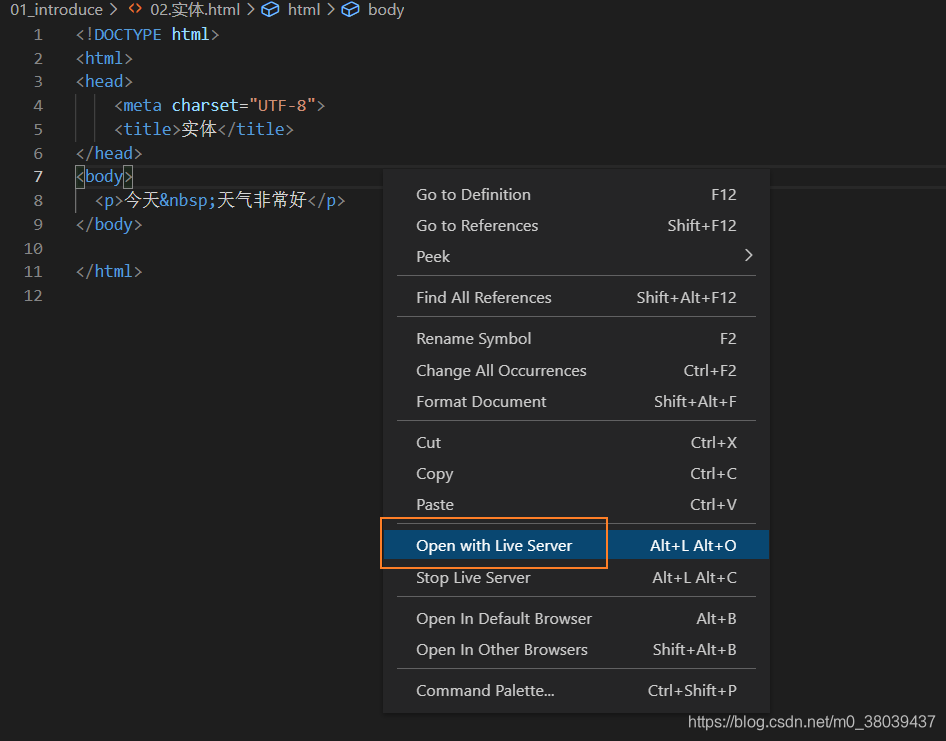
Task: Click the html symbol cube icon
Action: tap(270, 9)
